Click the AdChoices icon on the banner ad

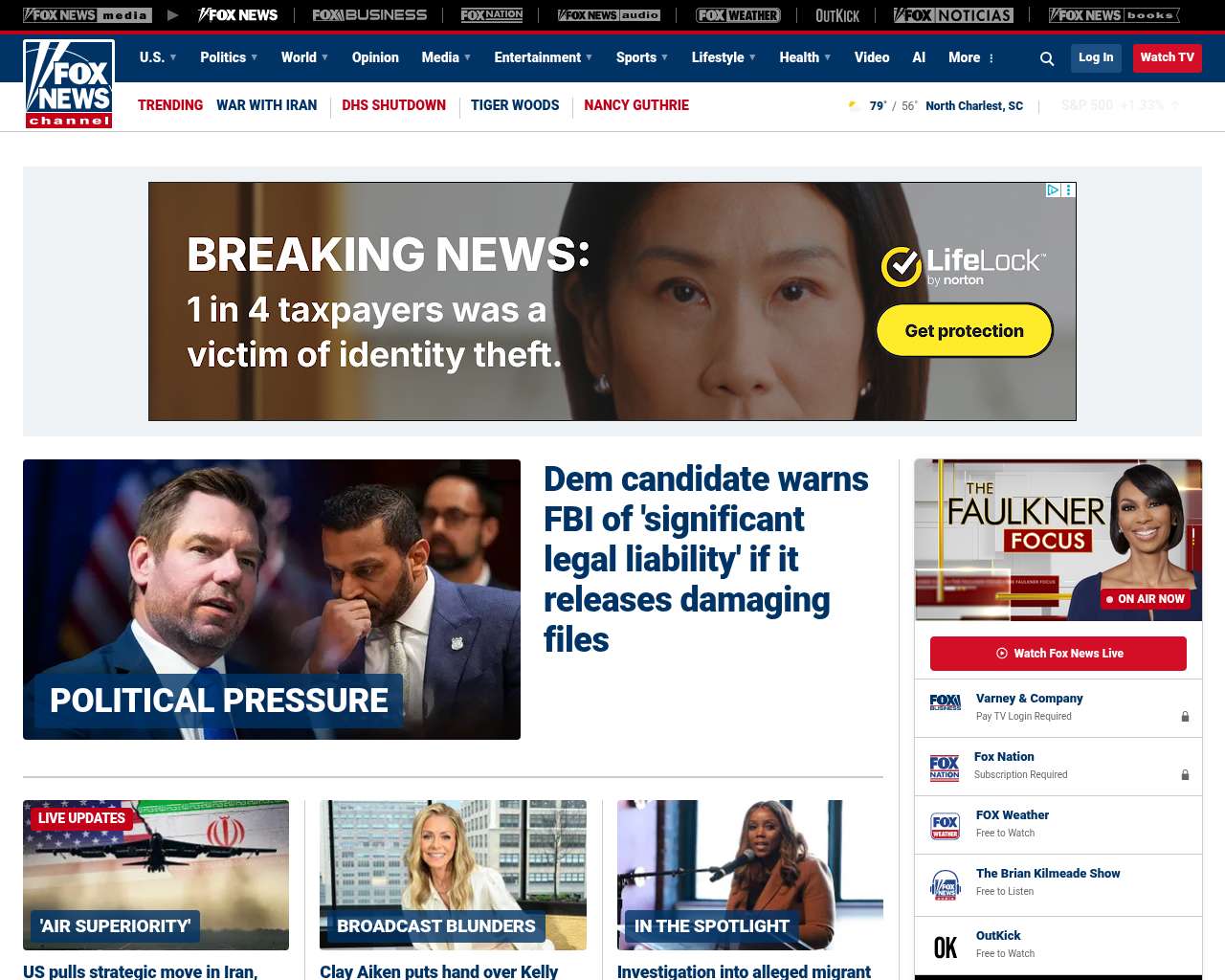(1053, 190)
